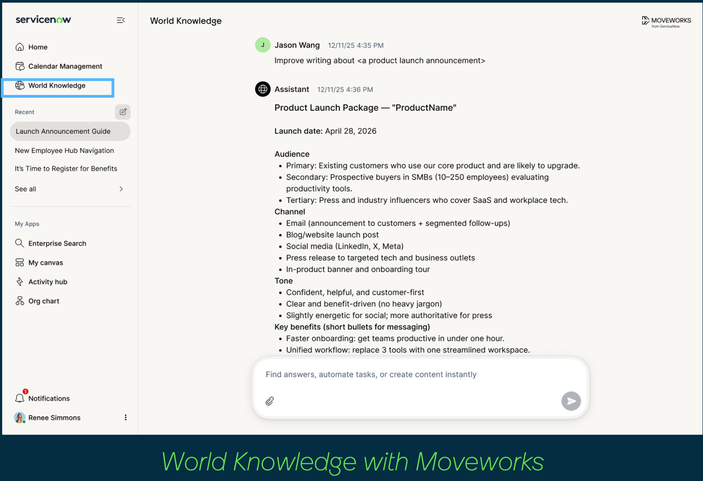
Task: Select World Knowledge in the sidebar
Action: click(x=58, y=87)
